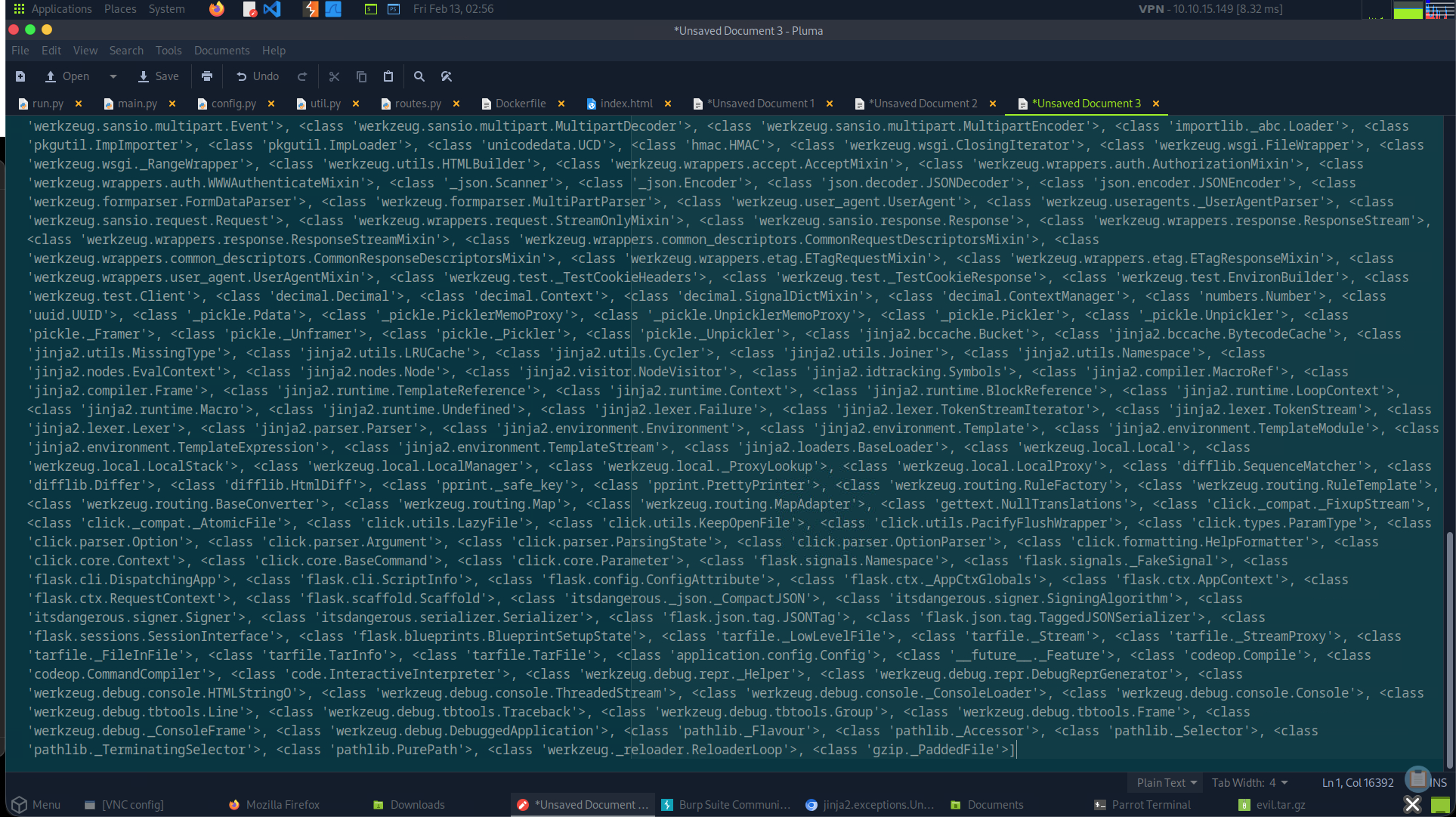Screen dimensions: 1456x817
Task: Close the routes.py tab
Action: pyautogui.click(x=456, y=104)
